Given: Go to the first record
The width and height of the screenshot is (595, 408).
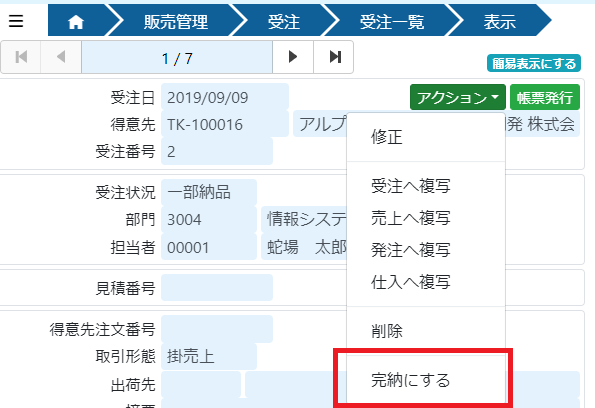Looking at the screenshot, I should (21, 57).
